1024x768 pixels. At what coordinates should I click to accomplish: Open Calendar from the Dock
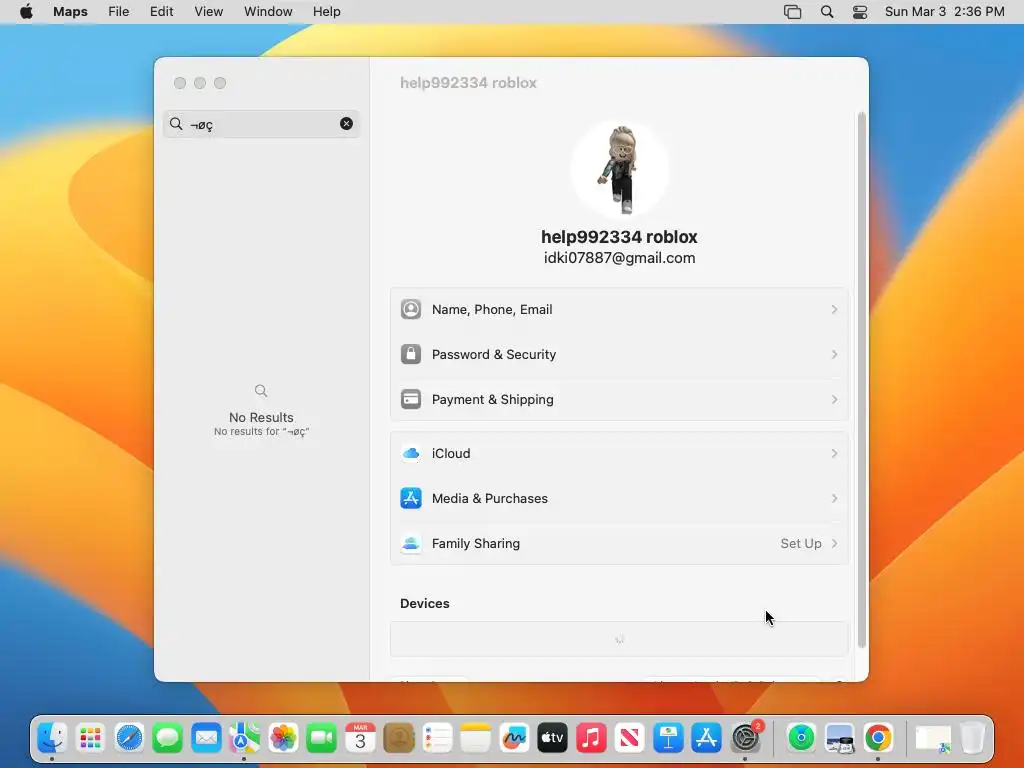360,738
